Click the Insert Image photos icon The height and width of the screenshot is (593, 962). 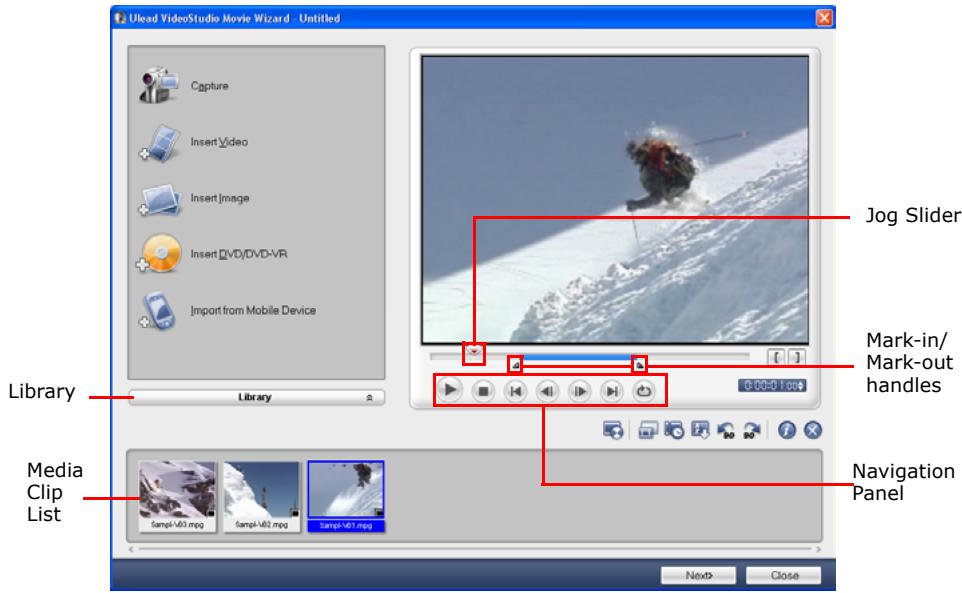coord(160,200)
